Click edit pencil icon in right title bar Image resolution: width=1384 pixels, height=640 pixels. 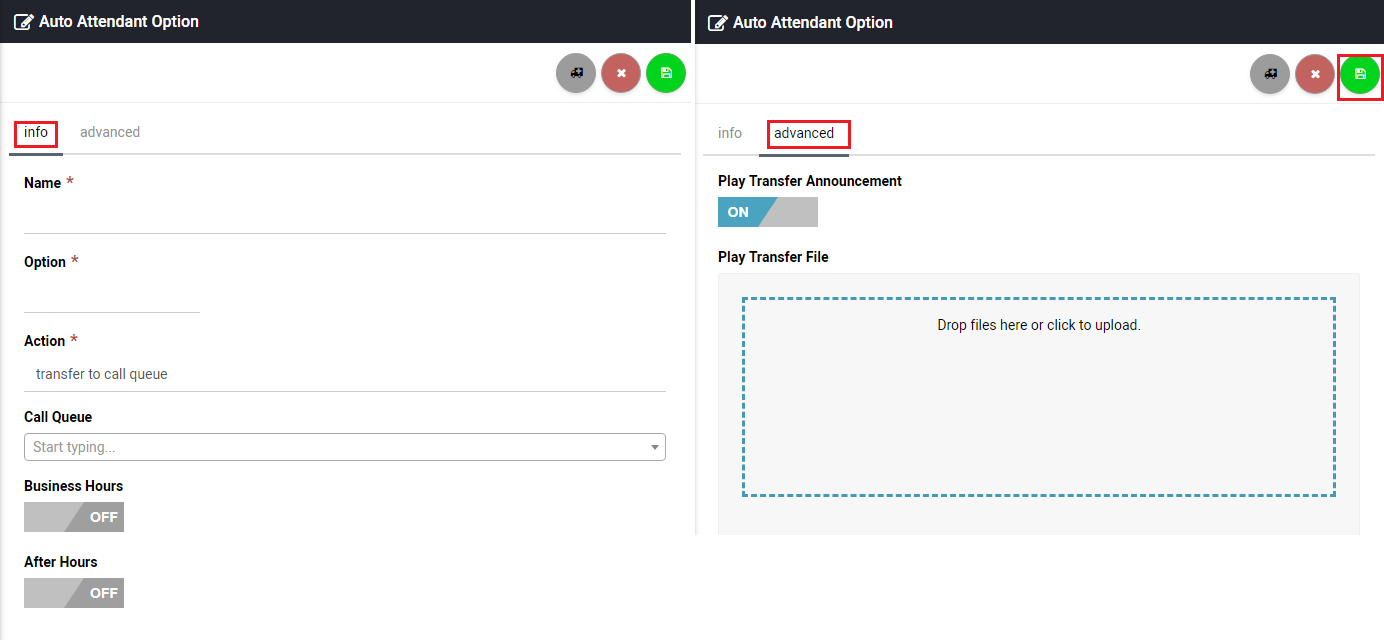pos(717,22)
